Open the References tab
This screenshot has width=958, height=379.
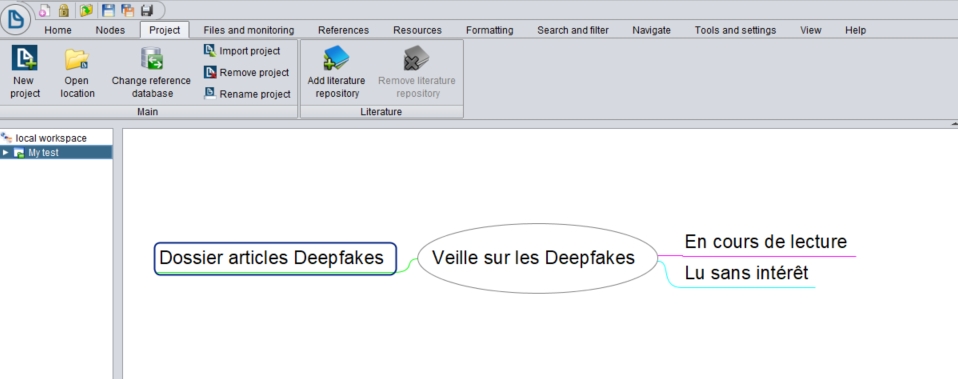[343, 30]
